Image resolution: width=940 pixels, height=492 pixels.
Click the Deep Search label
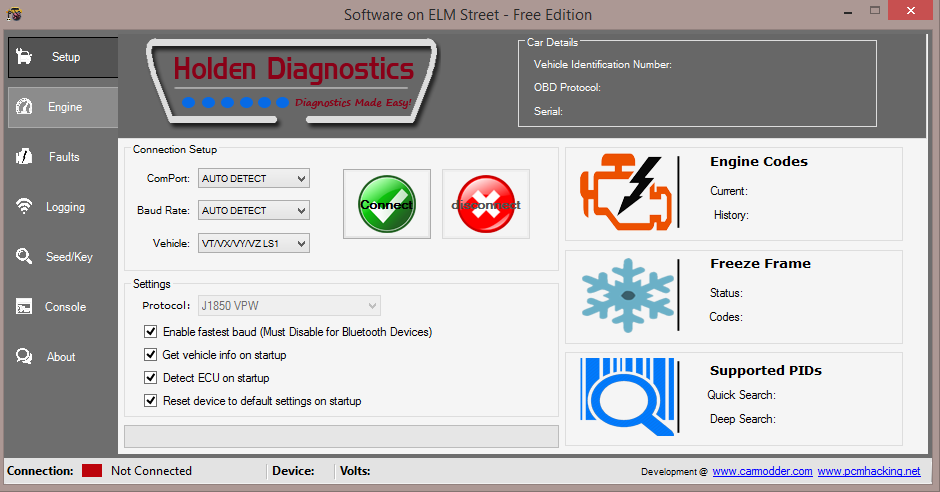pyautogui.click(x=743, y=419)
